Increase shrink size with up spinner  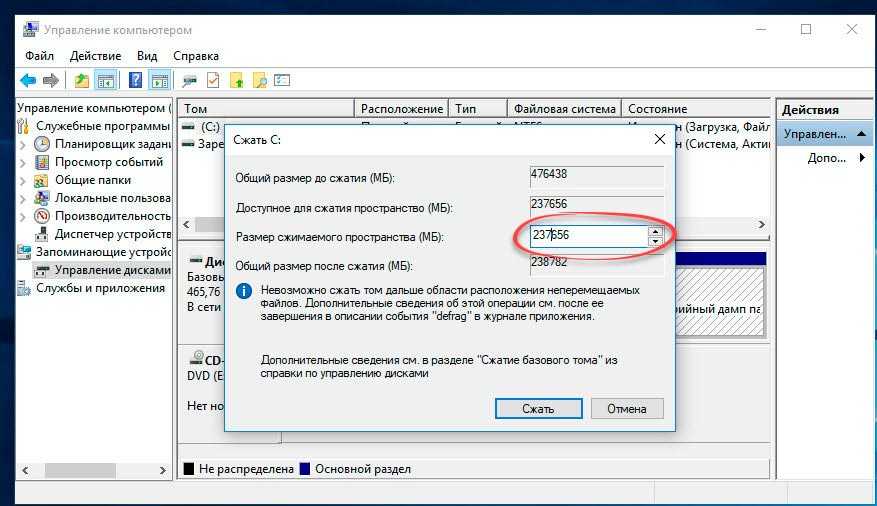tap(656, 231)
